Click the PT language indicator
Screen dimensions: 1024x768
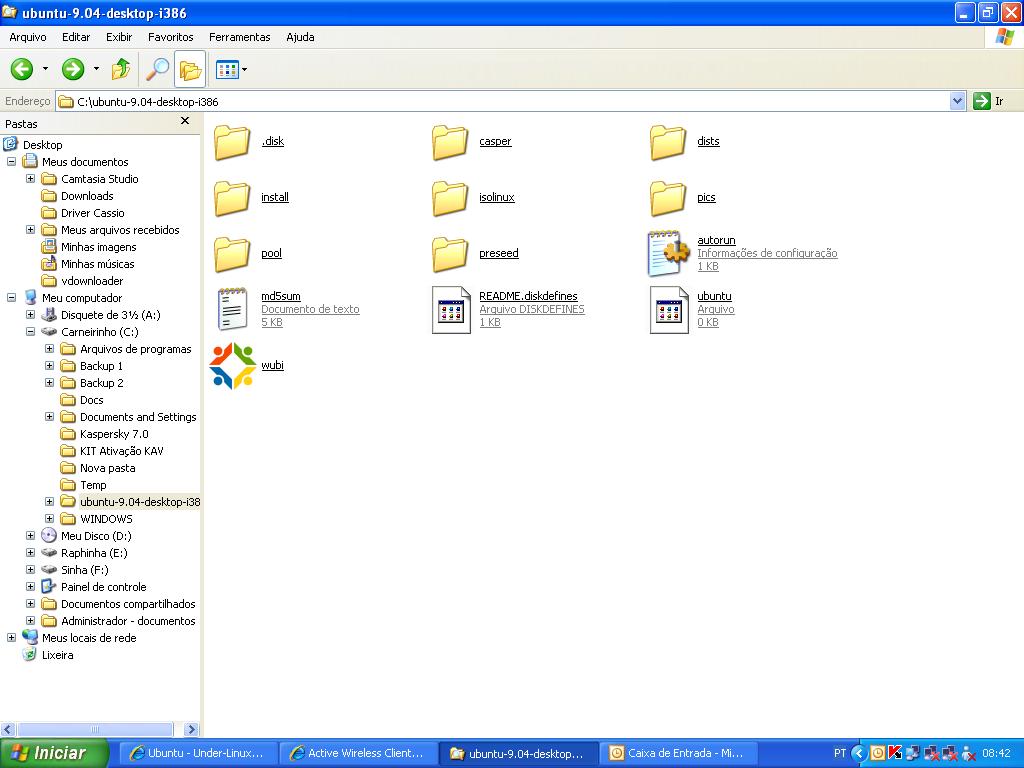840,753
